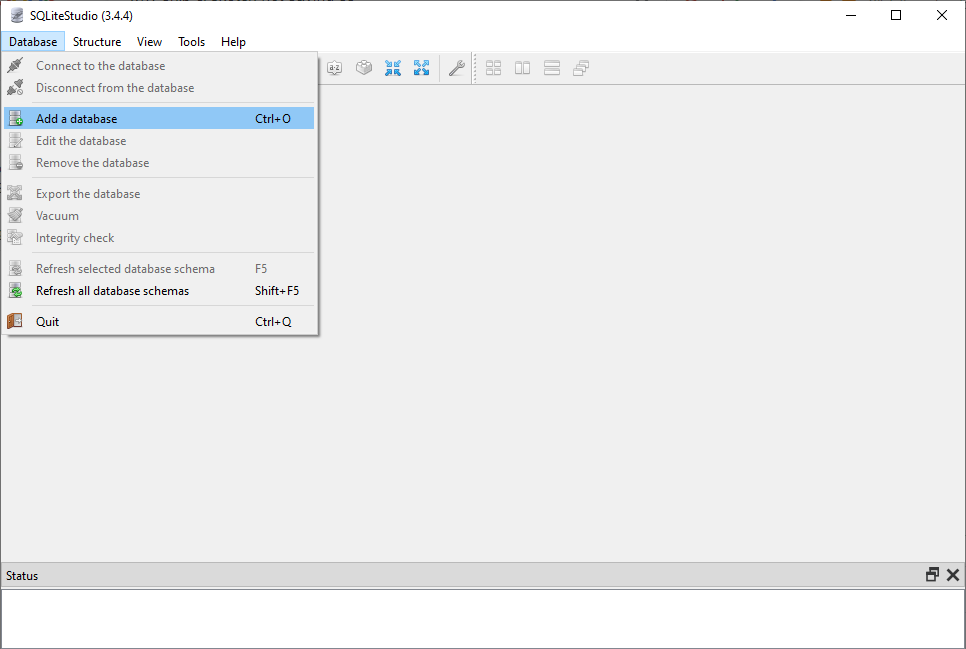Open configuration with the wrench icon
This screenshot has height=649, width=966.
457,68
